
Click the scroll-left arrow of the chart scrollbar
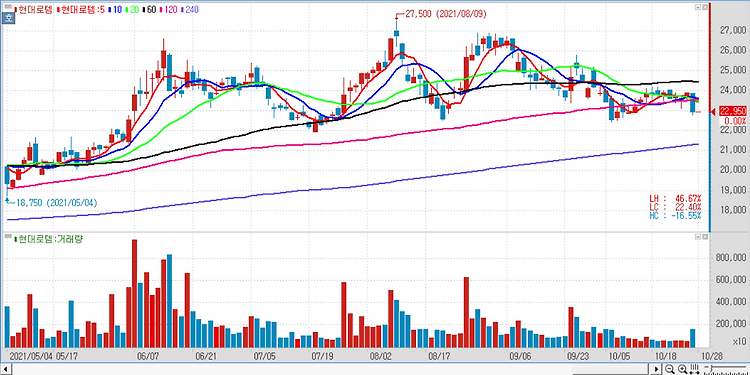[x=6, y=369]
